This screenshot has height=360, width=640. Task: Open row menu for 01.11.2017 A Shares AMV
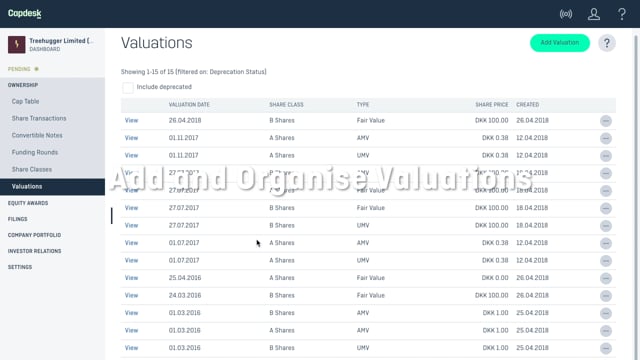click(x=606, y=138)
